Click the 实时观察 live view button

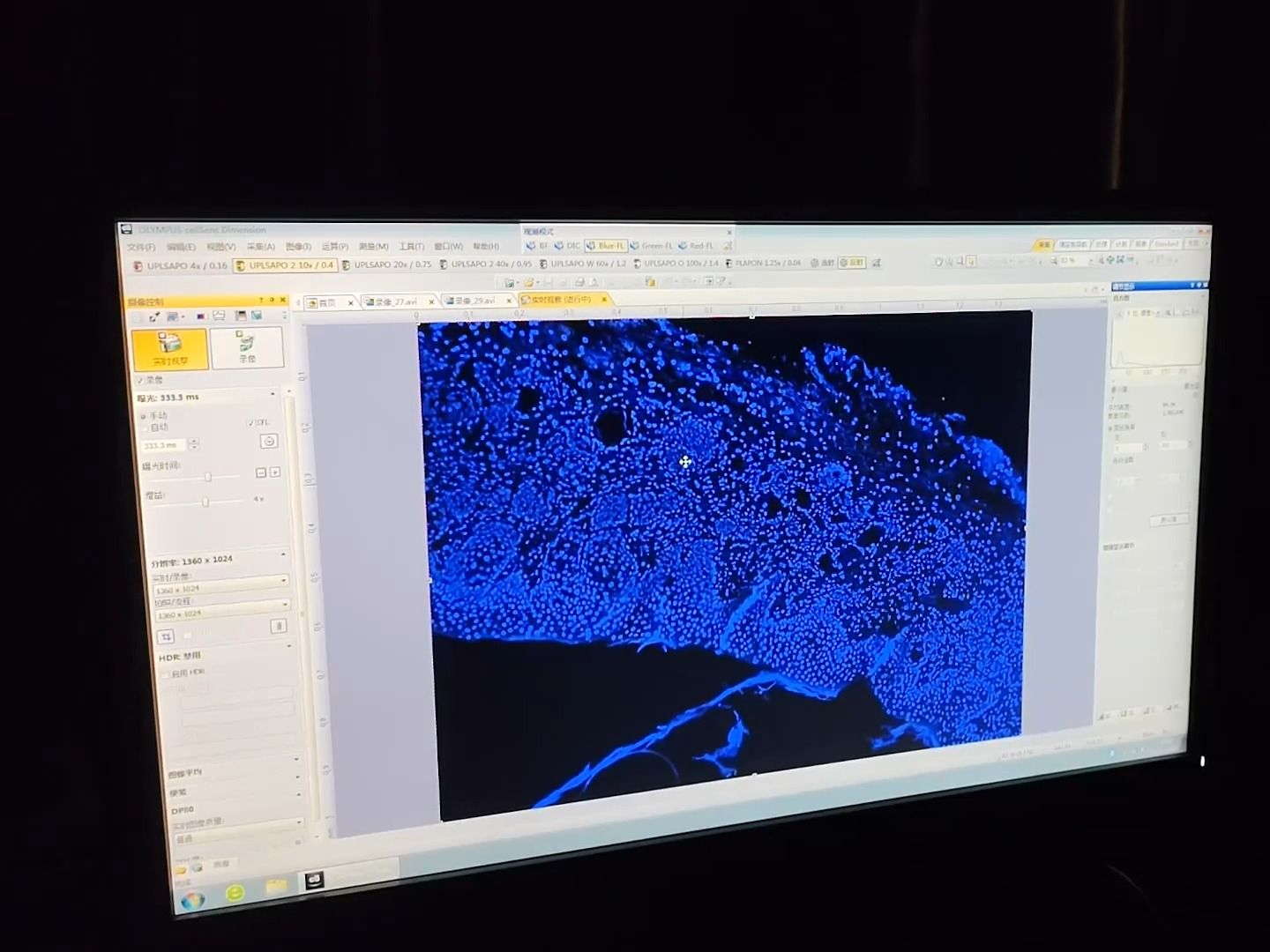click(169, 348)
